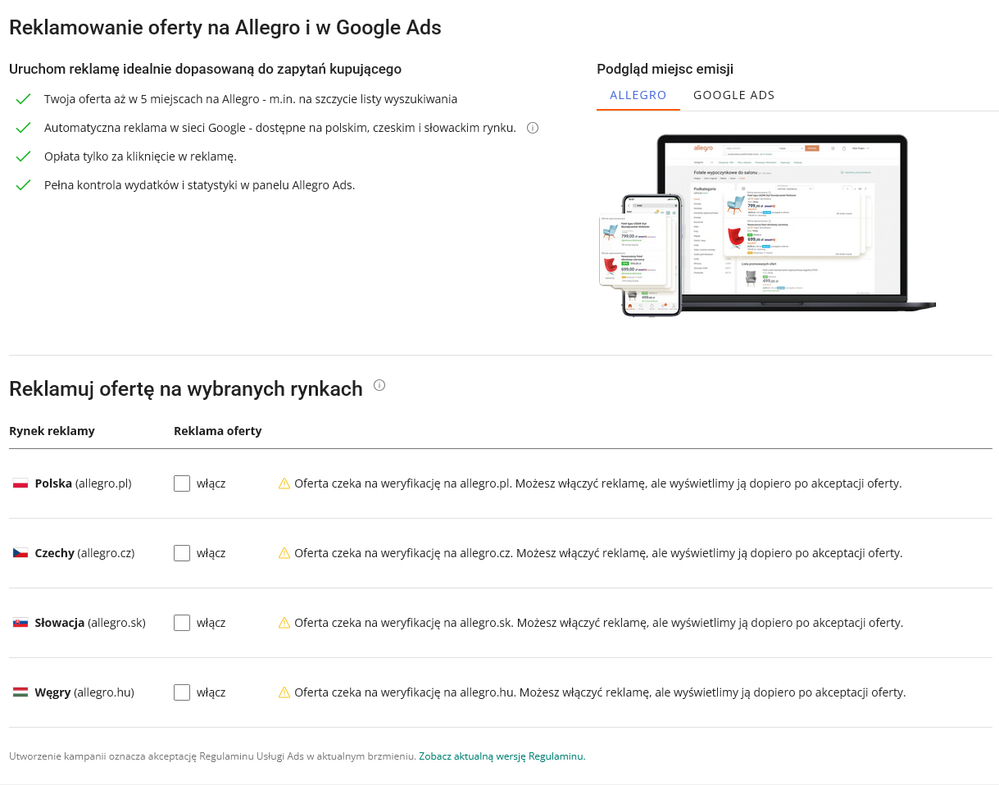Screen dimensions: 999x785
Task: Click 'Węgry (allegro.hu)' market label
Action: (85, 692)
